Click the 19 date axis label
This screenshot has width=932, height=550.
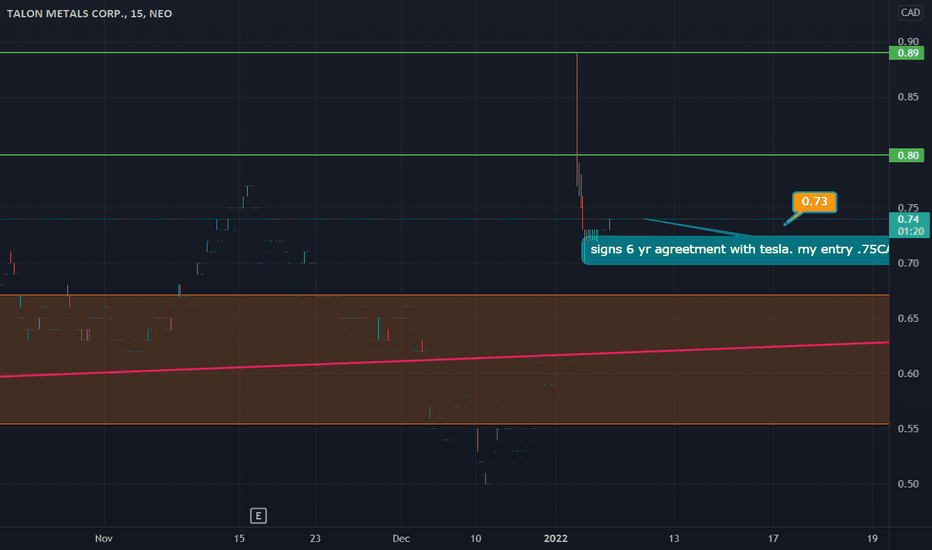pos(872,538)
